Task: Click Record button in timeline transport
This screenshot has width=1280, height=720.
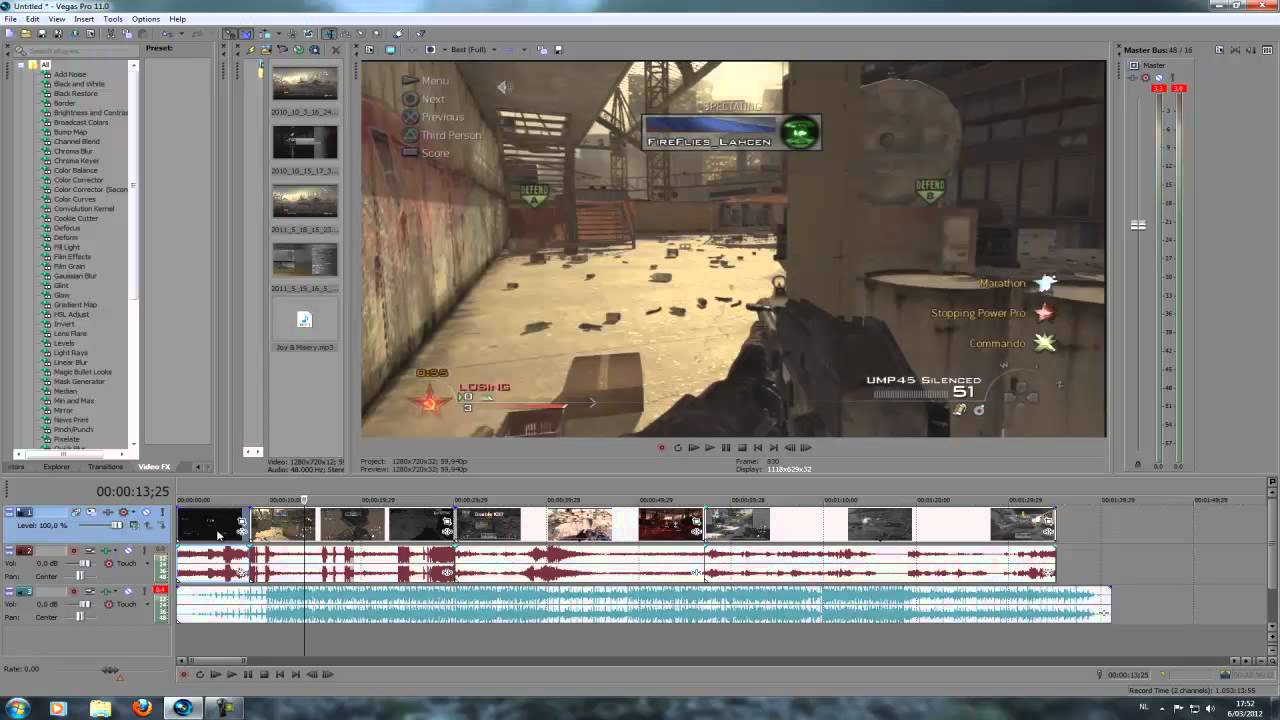Action: [184, 675]
